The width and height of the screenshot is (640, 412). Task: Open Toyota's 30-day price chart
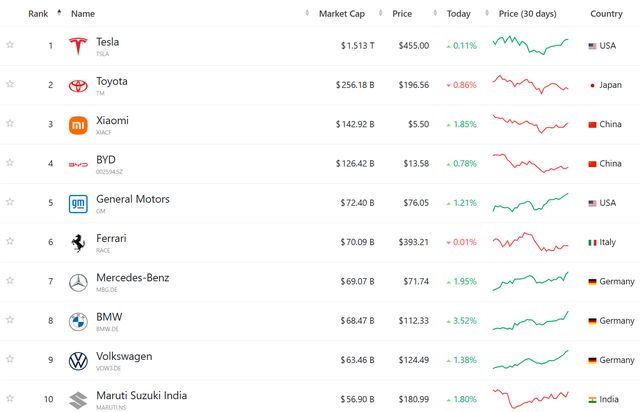pyautogui.click(x=530, y=85)
